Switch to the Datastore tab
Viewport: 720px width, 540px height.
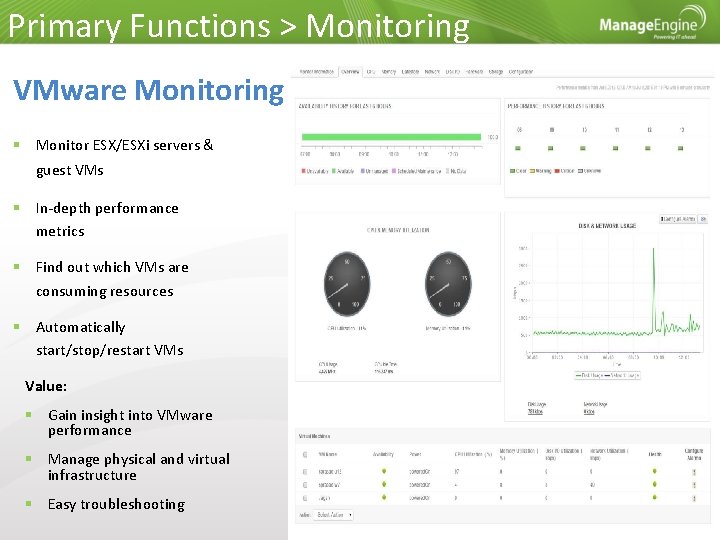click(x=410, y=72)
